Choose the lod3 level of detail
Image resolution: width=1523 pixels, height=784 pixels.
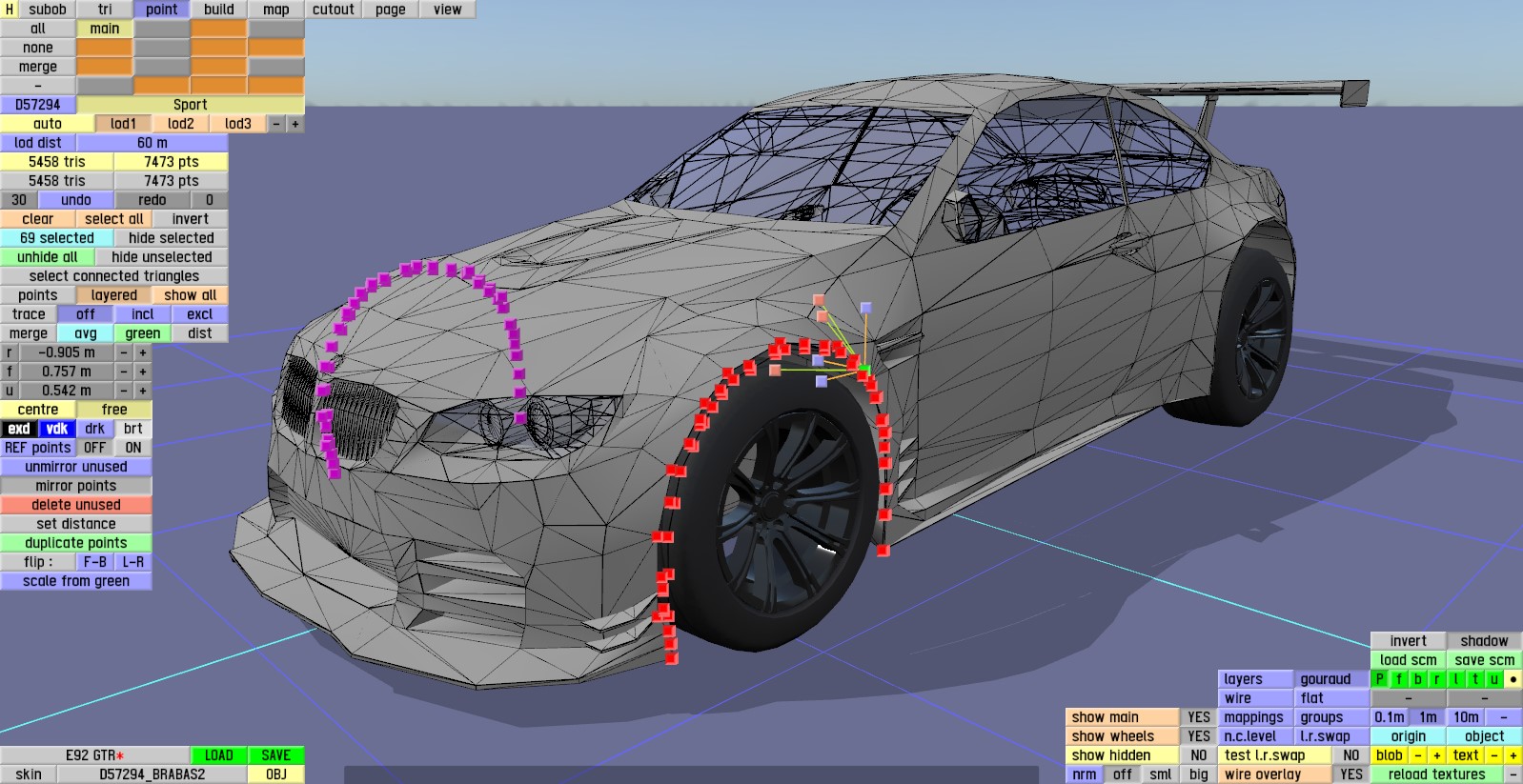238,124
